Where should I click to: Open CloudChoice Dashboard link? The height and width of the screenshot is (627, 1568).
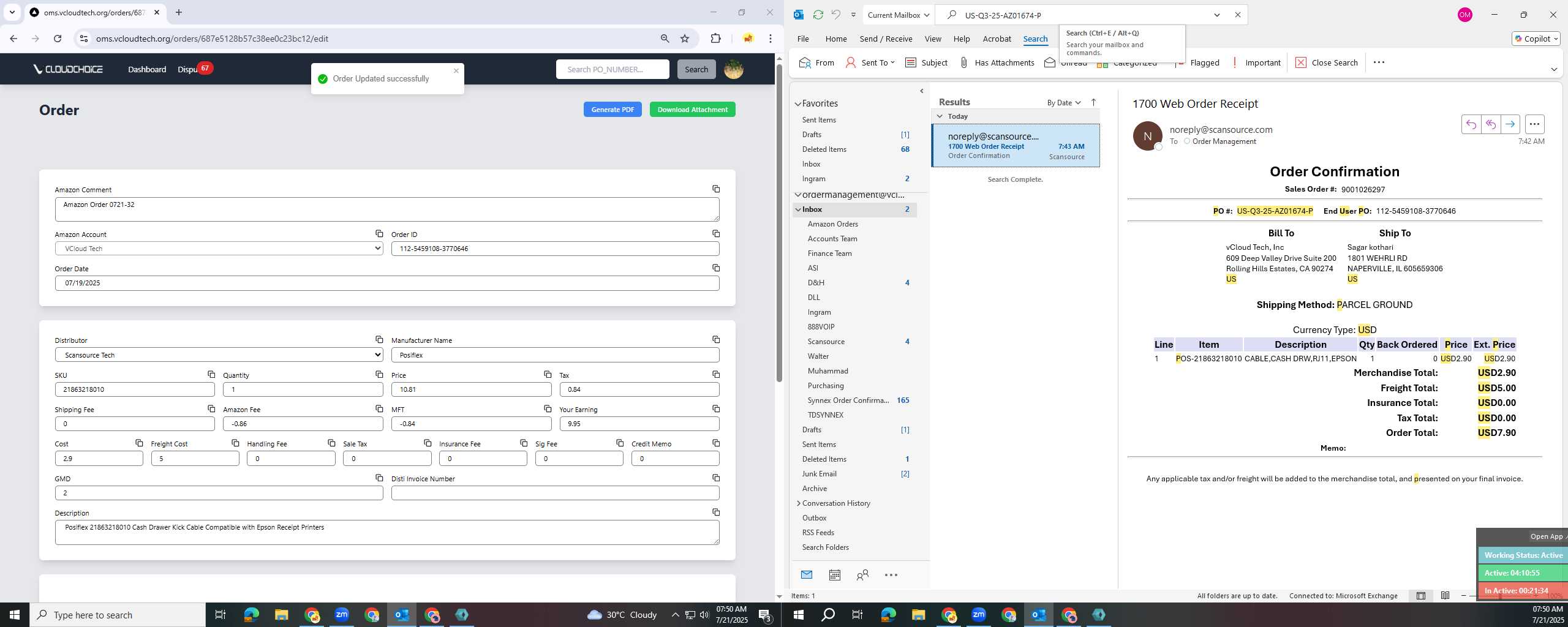(x=147, y=69)
